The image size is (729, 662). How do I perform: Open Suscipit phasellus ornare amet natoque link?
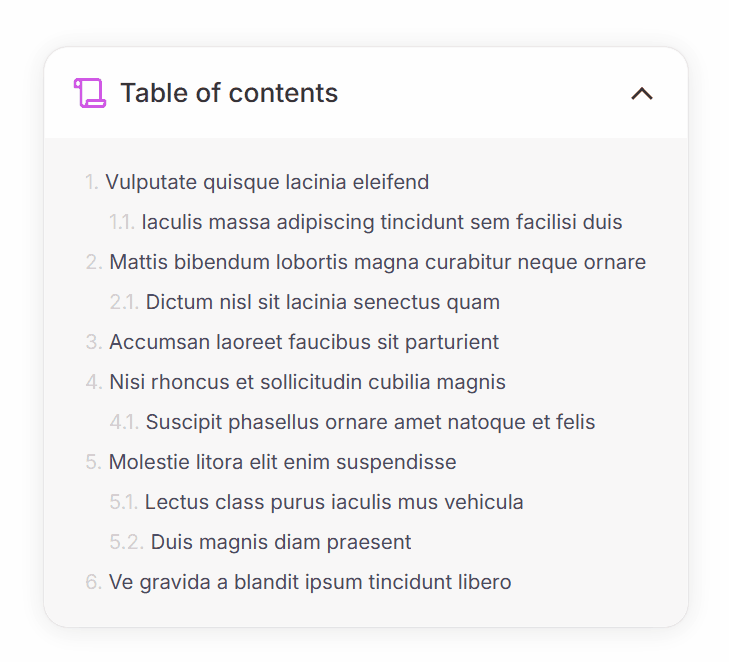[x=370, y=422]
